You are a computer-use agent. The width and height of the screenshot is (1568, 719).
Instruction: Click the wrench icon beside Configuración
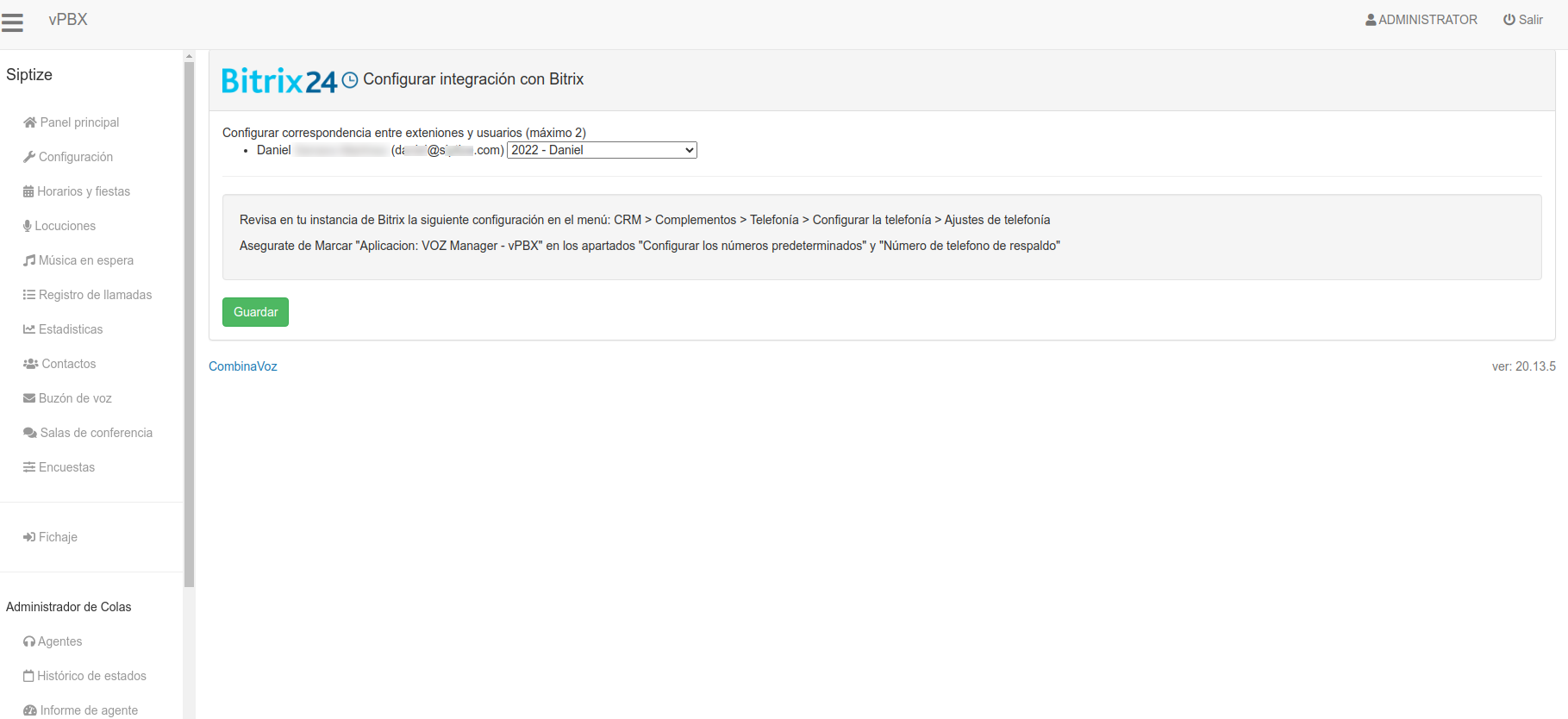point(29,157)
